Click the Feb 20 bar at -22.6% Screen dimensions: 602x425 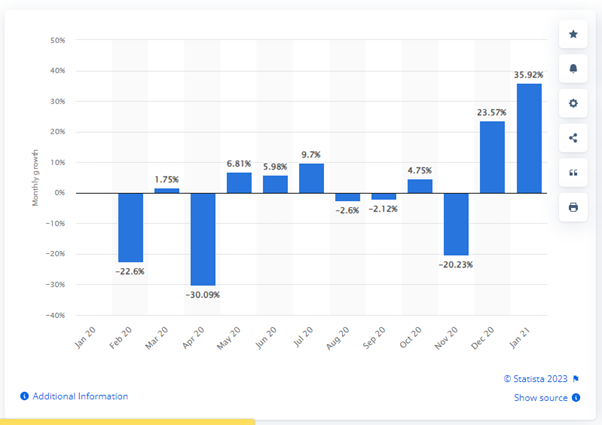click(x=131, y=228)
